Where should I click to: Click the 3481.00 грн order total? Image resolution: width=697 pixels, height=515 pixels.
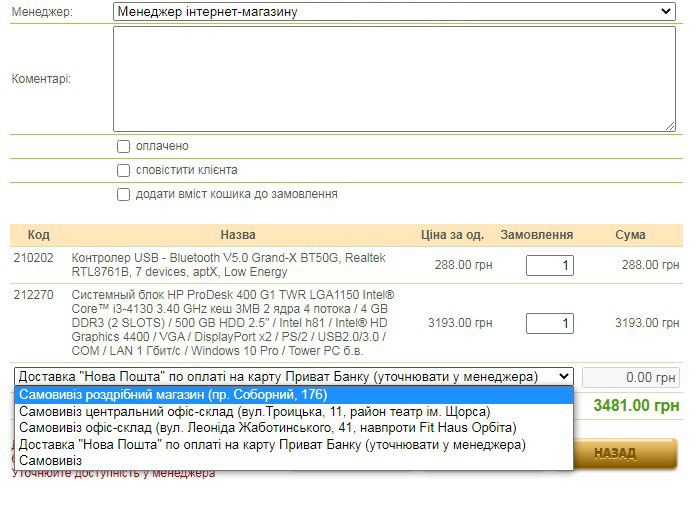pyautogui.click(x=636, y=406)
